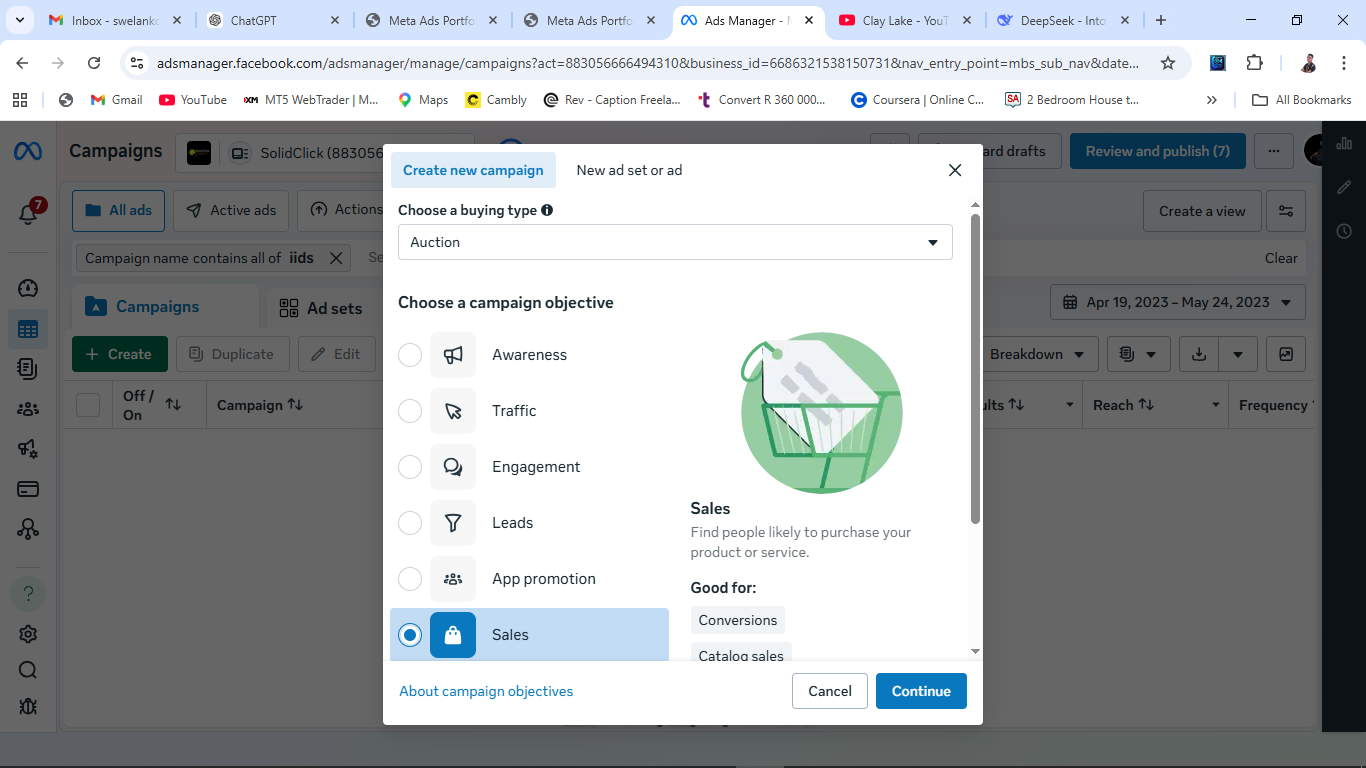Click the Traffic cursor icon
The image size is (1366, 768).
pos(453,411)
